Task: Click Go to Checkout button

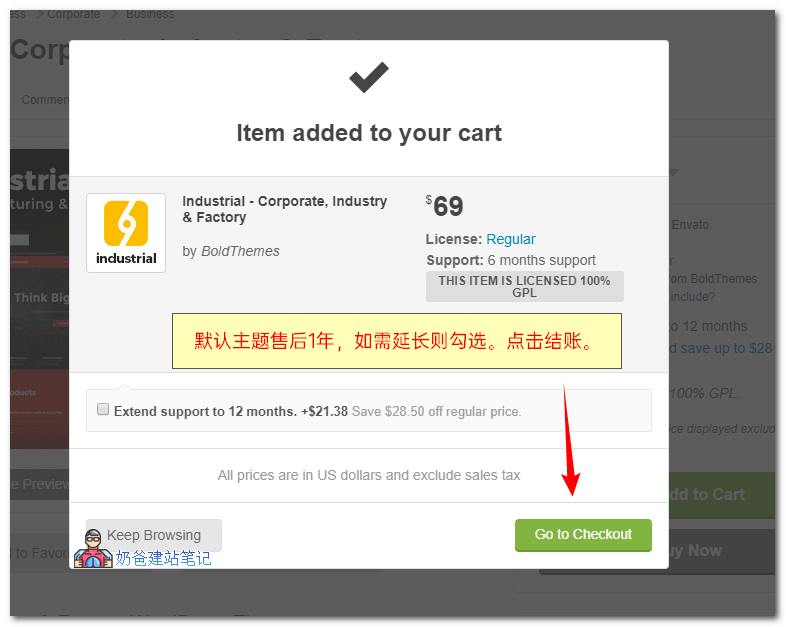Action: pyautogui.click(x=583, y=535)
